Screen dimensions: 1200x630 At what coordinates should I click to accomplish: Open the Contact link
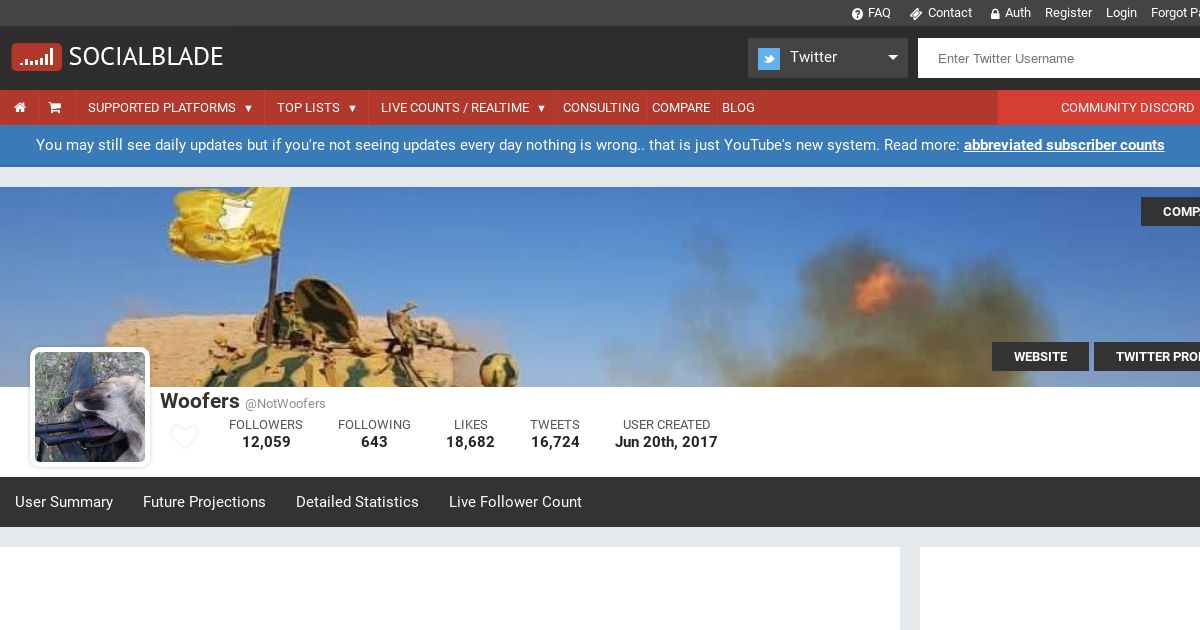click(950, 13)
